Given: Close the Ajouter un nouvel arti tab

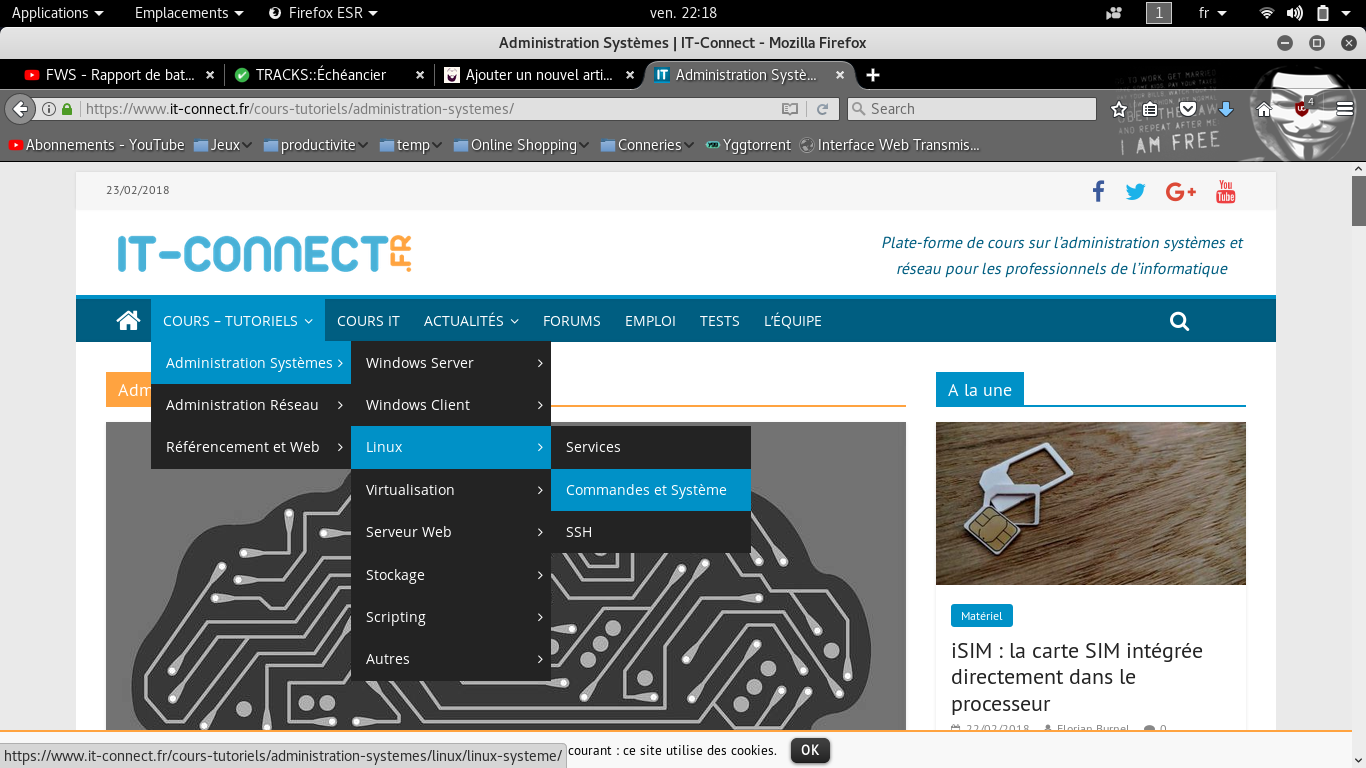Looking at the screenshot, I should click(x=630, y=75).
